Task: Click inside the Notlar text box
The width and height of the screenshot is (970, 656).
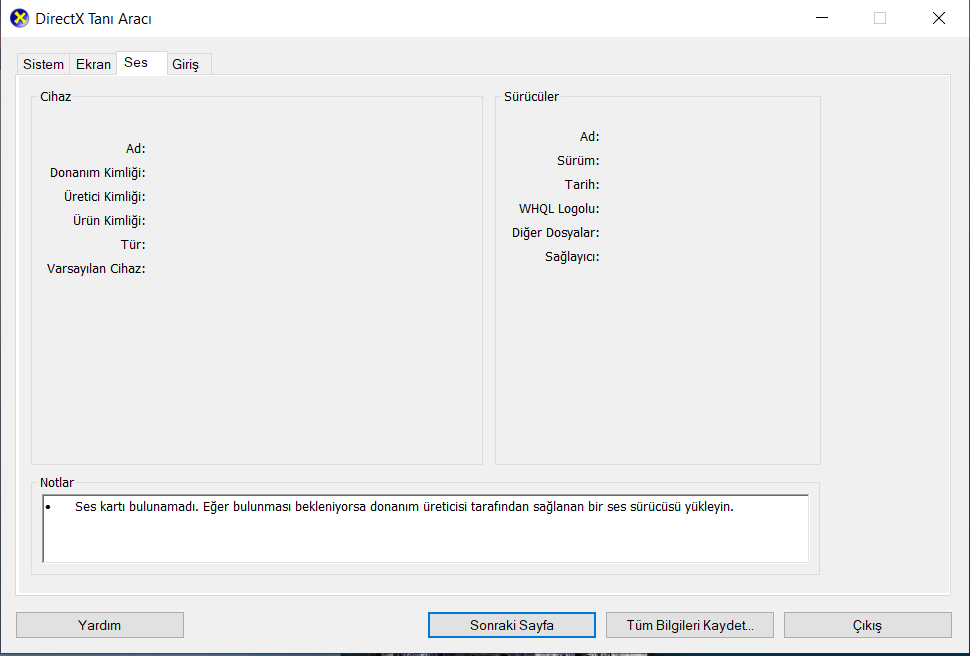Action: (426, 529)
